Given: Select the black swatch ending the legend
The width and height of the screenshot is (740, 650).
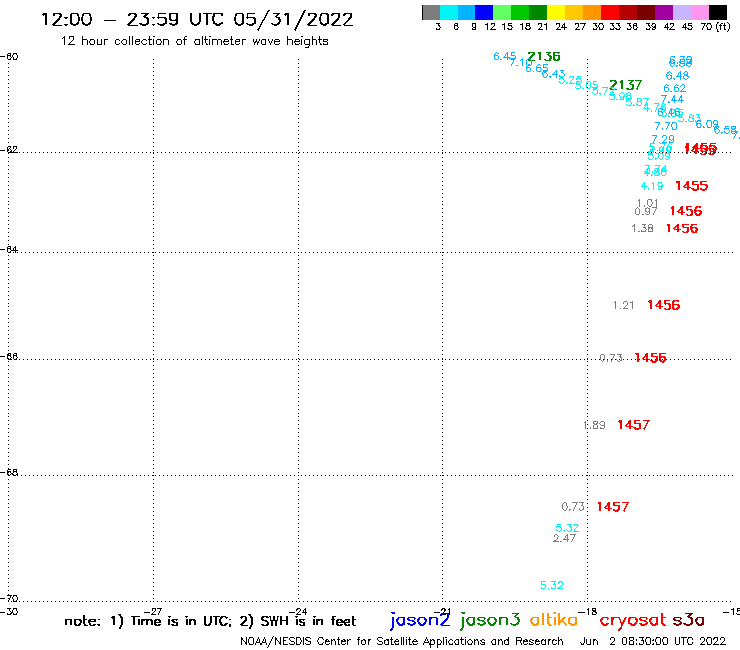Looking at the screenshot, I should [718, 12].
